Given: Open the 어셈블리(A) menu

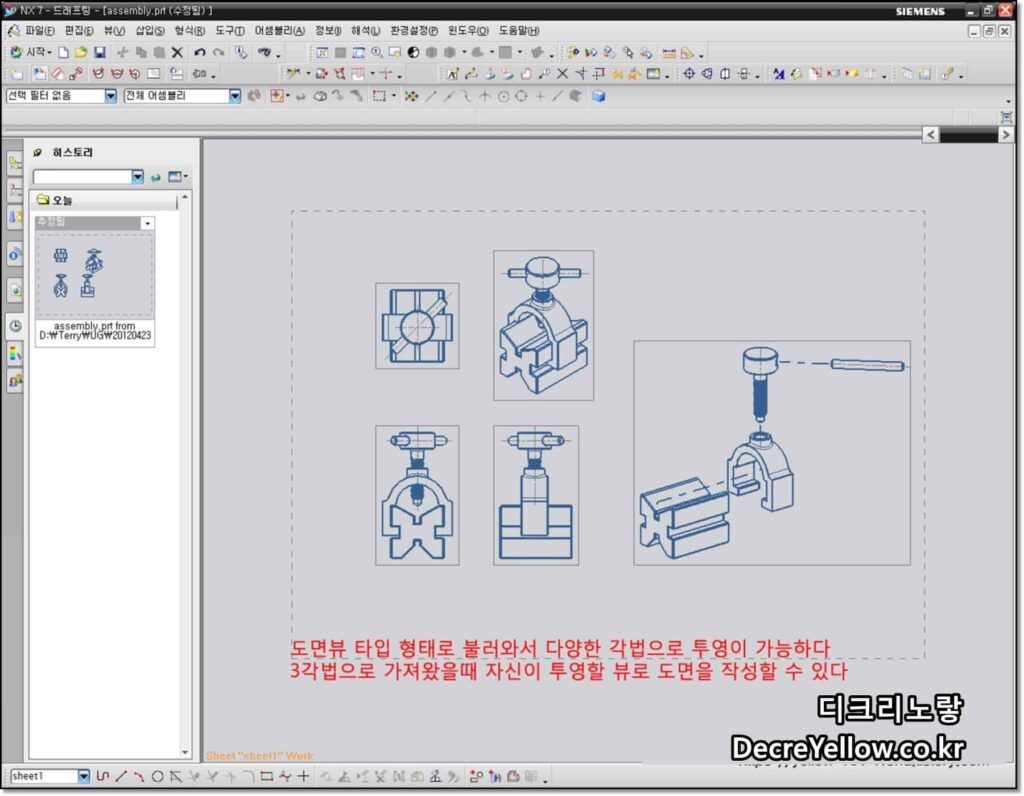Looking at the screenshot, I should coord(280,31).
